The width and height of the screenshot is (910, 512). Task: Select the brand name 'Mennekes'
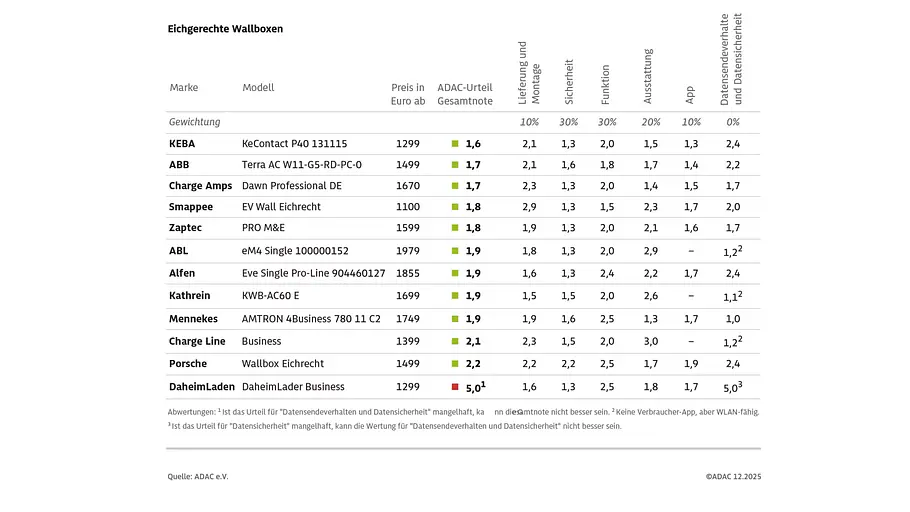(x=193, y=319)
